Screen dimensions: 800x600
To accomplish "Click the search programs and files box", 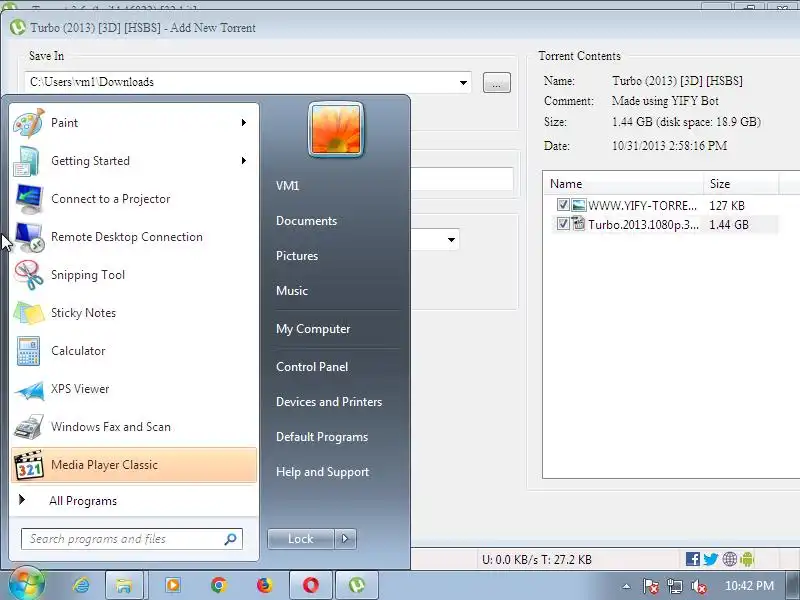I will click(x=132, y=539).
